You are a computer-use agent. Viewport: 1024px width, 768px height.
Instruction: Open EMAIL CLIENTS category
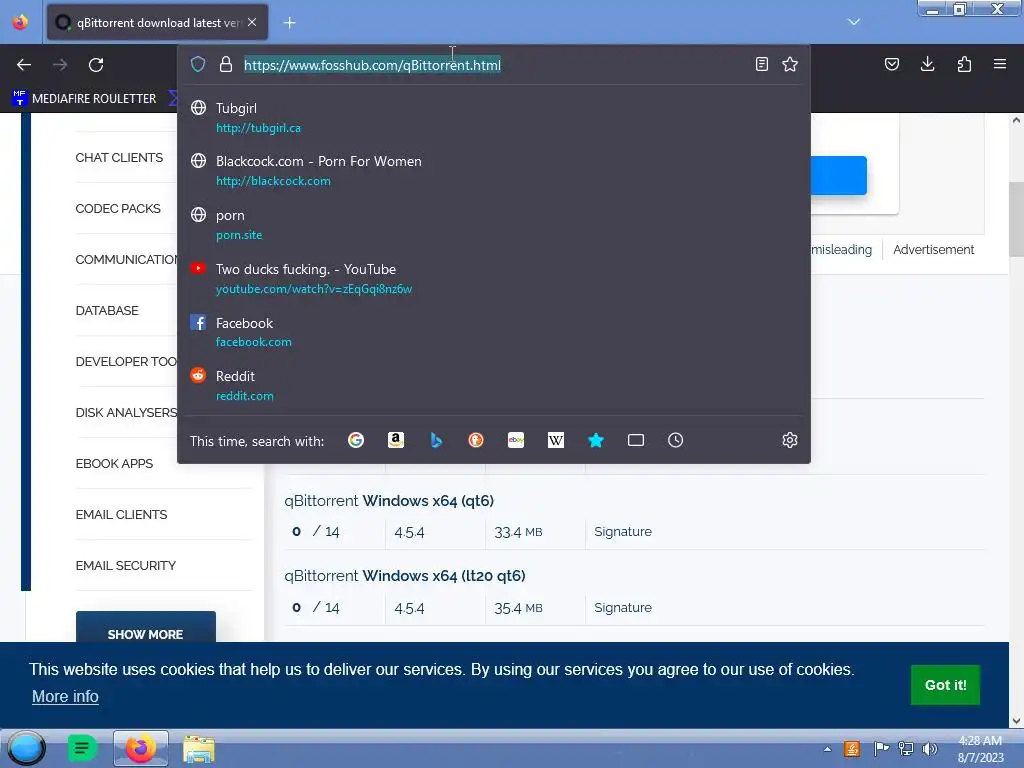coord(121,515)
